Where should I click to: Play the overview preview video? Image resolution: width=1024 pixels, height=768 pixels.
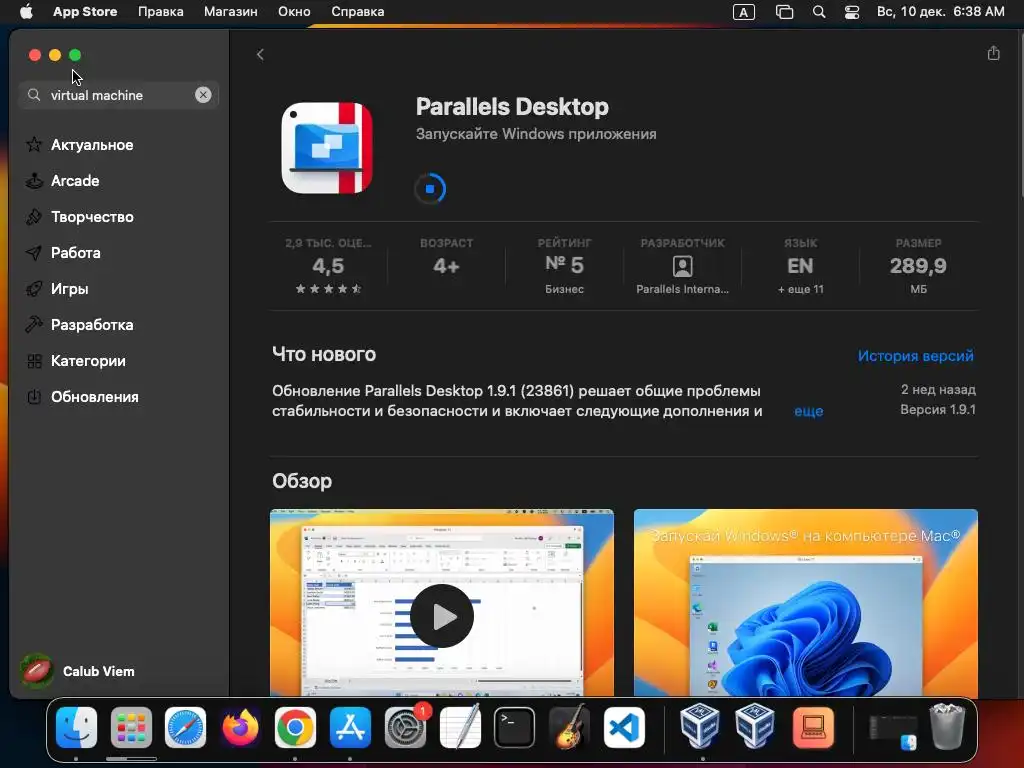[x=441, y=615]
